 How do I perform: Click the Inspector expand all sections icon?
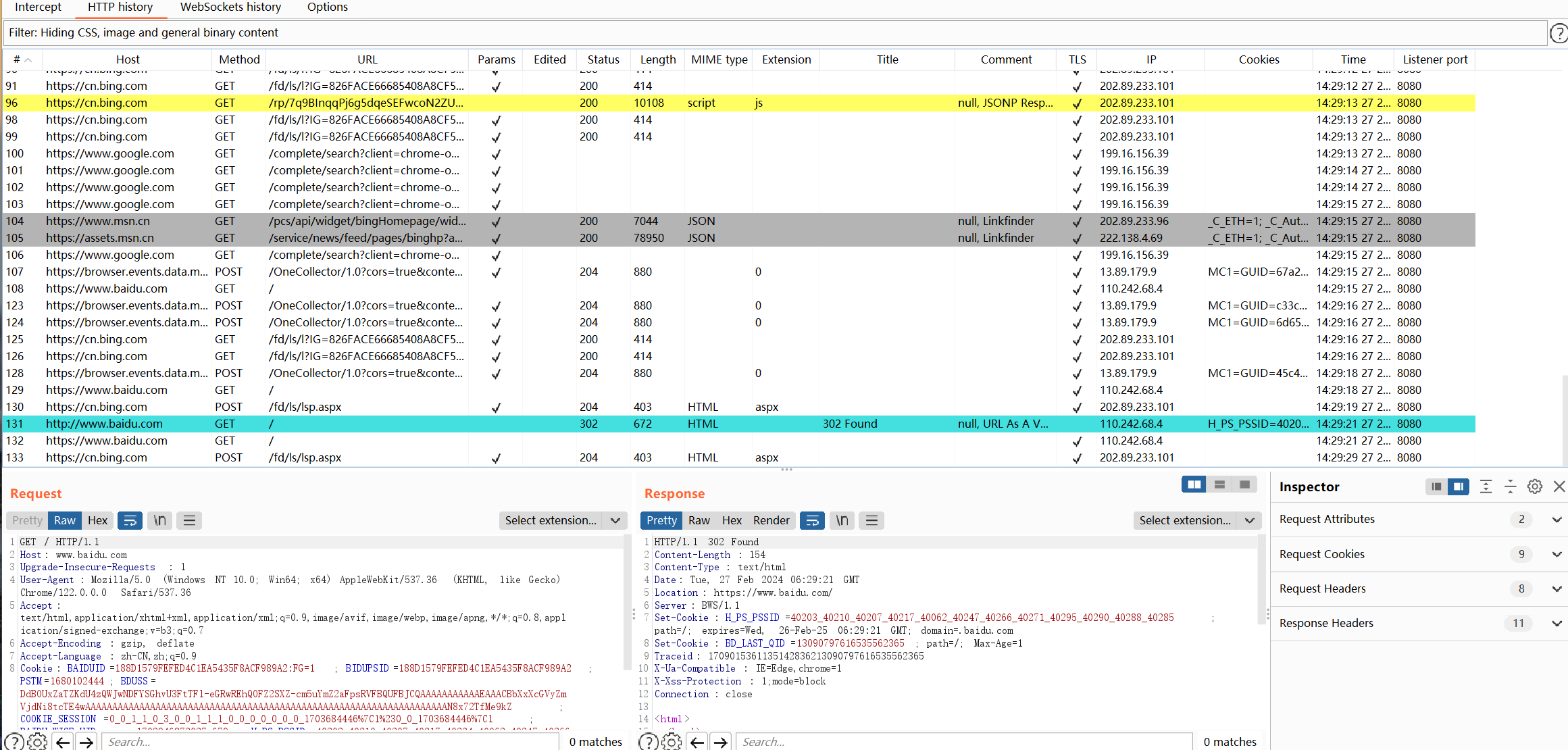pyautogui.click(x=1486, y=486)
